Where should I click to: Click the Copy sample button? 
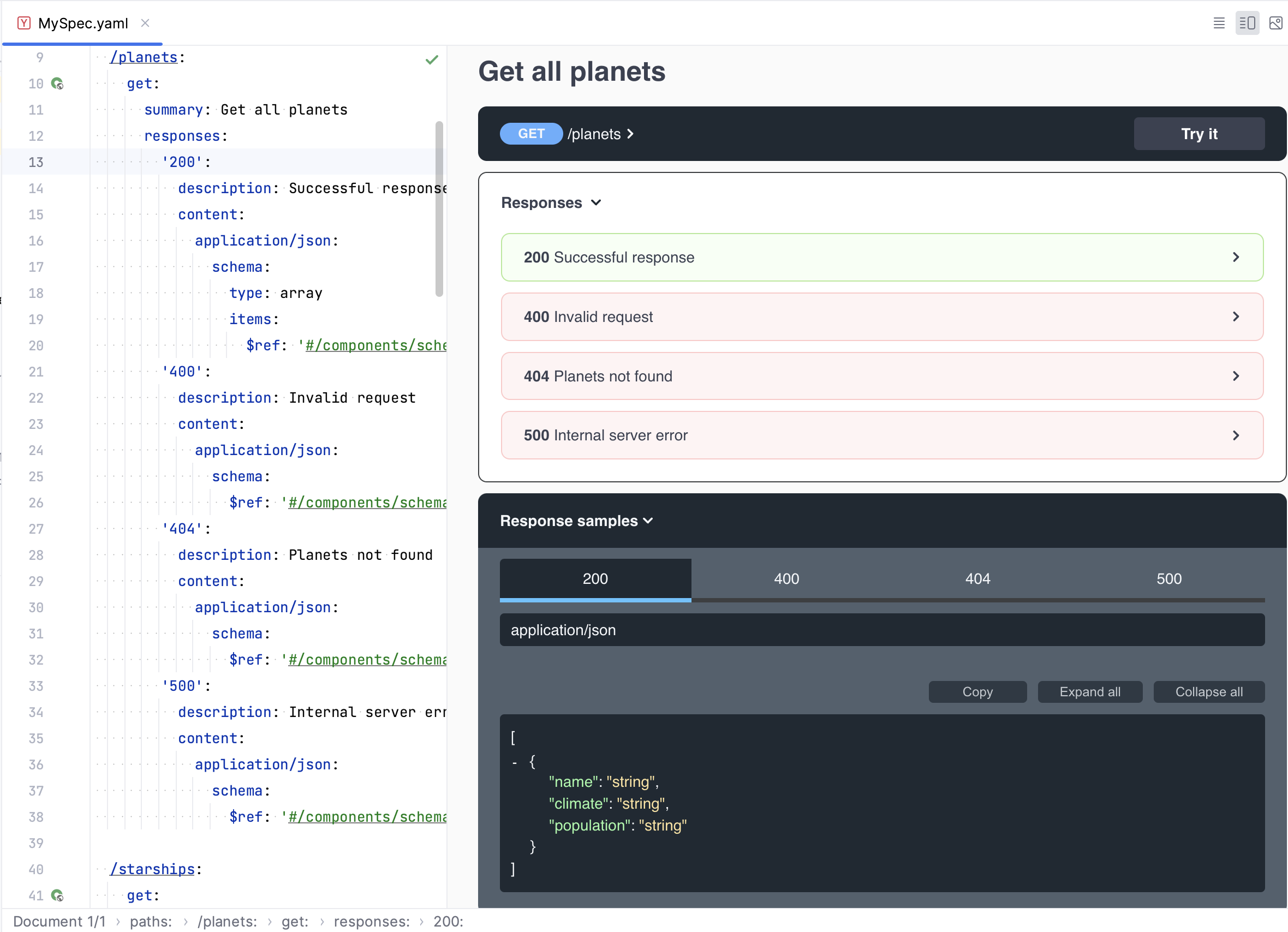point(977,692)
